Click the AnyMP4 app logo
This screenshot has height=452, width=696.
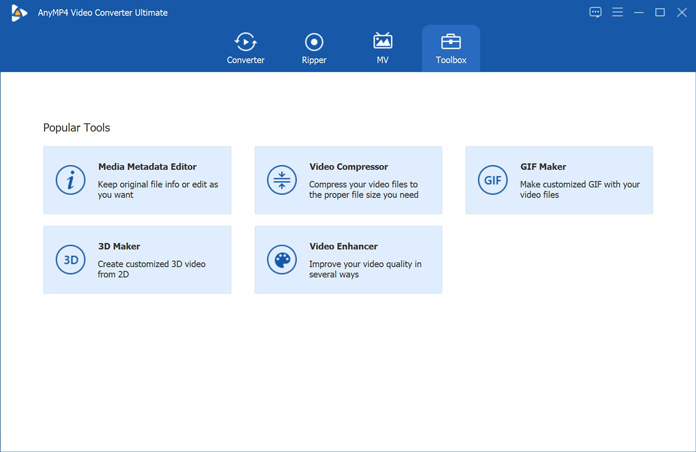point(18,13)
